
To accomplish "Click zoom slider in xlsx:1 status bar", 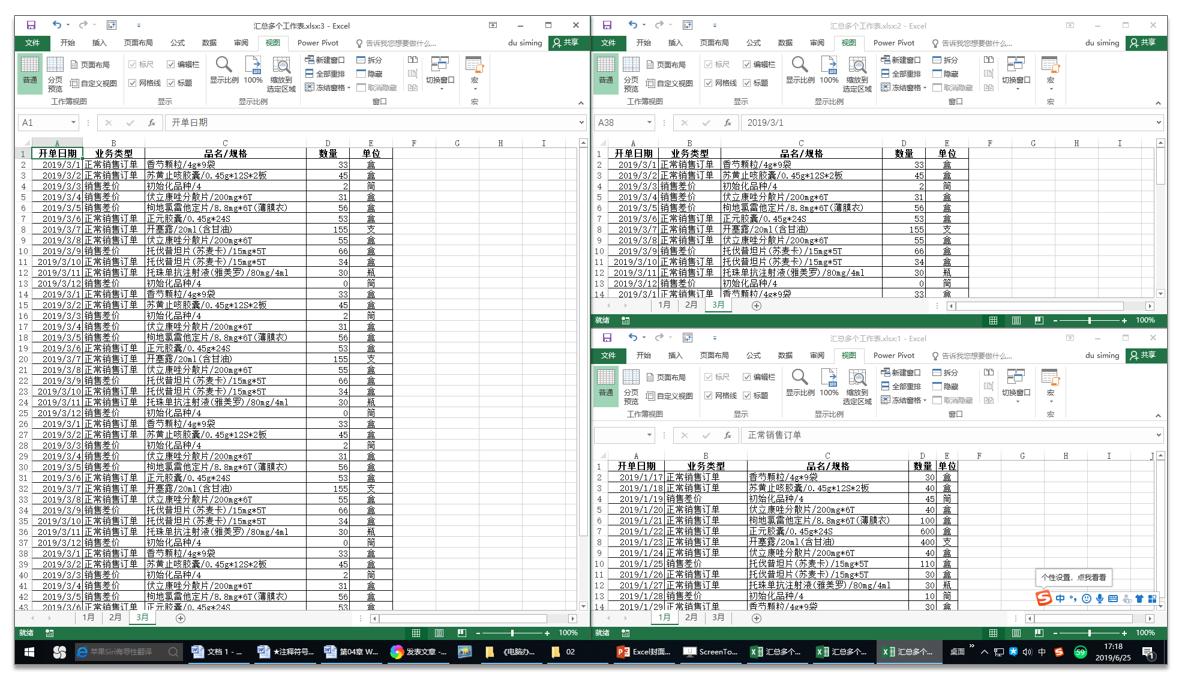I will click(x=1089, y=633).
